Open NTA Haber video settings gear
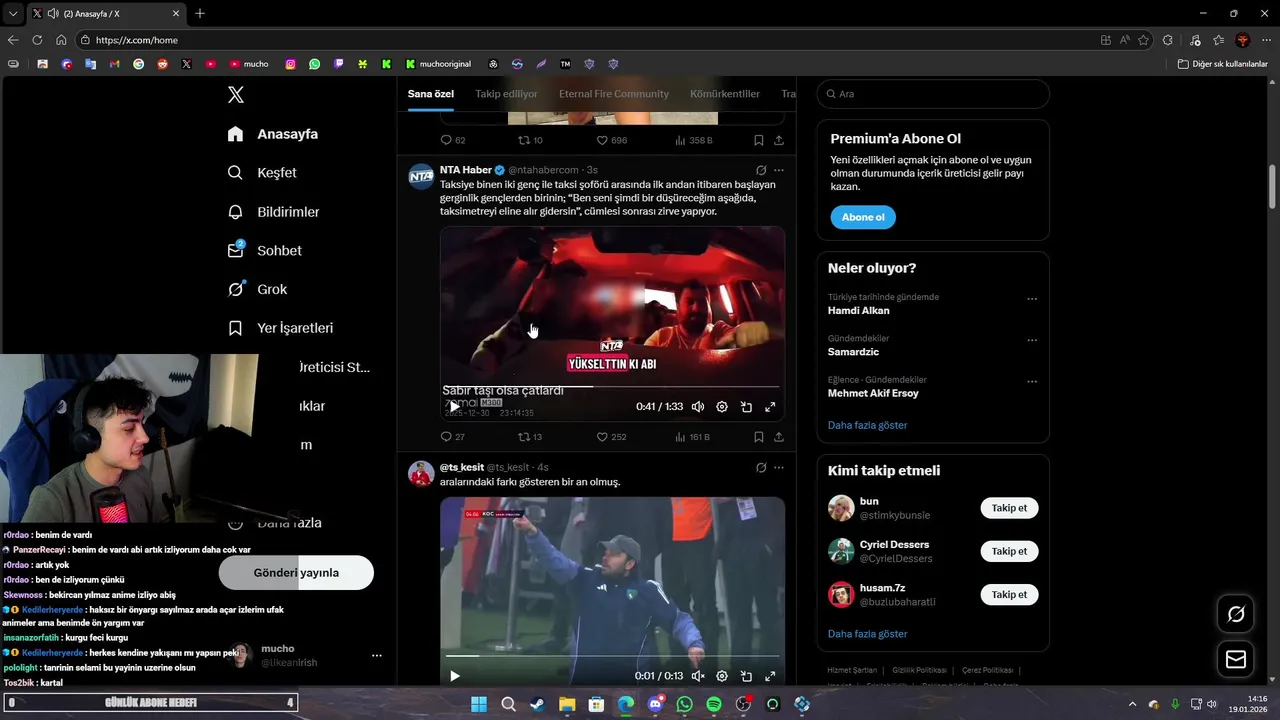Screen dimensions: 1280x720 coord(722,407)
